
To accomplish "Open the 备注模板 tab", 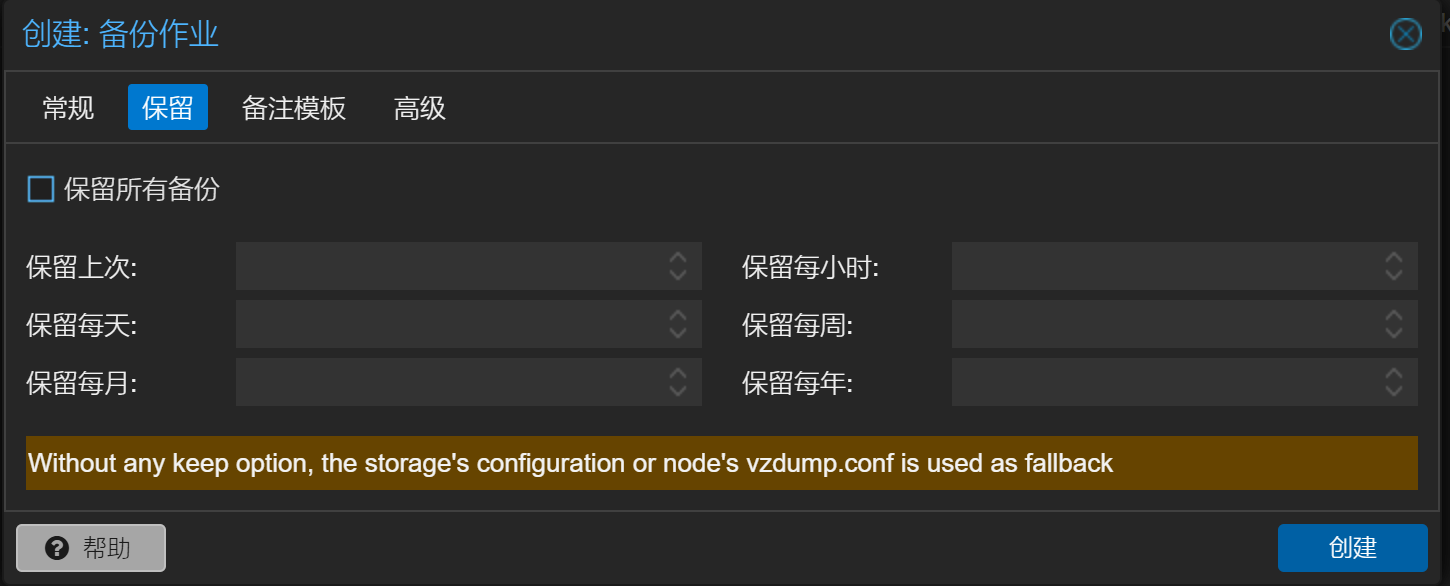I will [294, 108].
